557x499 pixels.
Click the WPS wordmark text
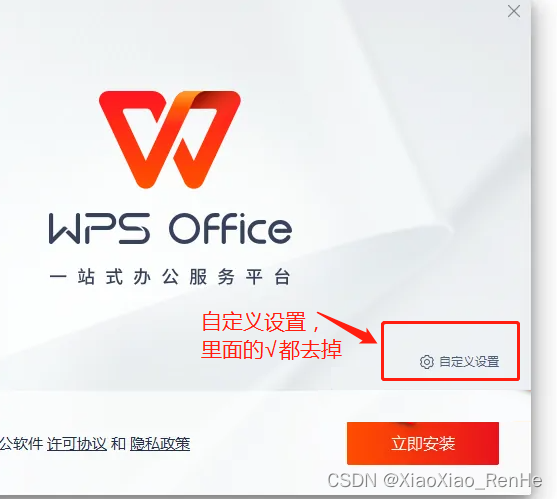pos(99,228)
